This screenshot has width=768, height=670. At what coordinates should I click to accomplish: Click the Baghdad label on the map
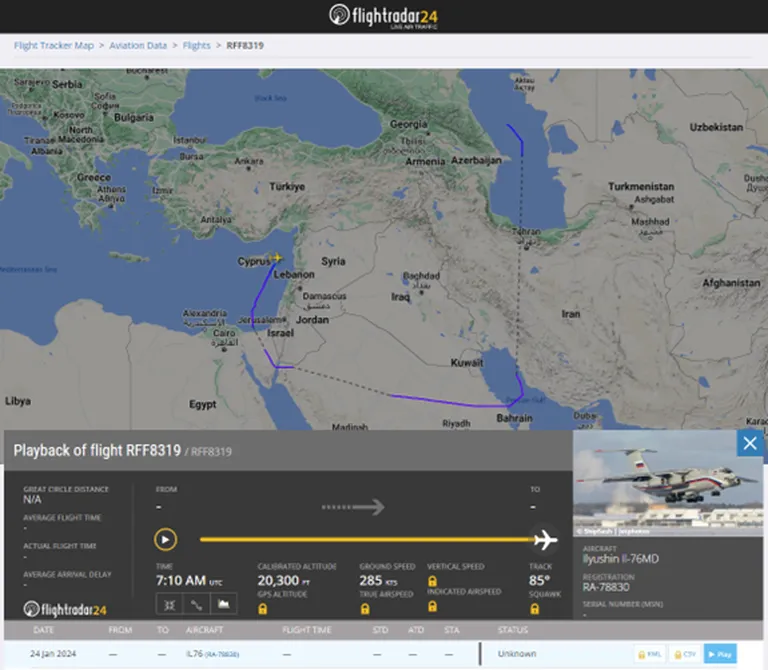coord(421,276)
